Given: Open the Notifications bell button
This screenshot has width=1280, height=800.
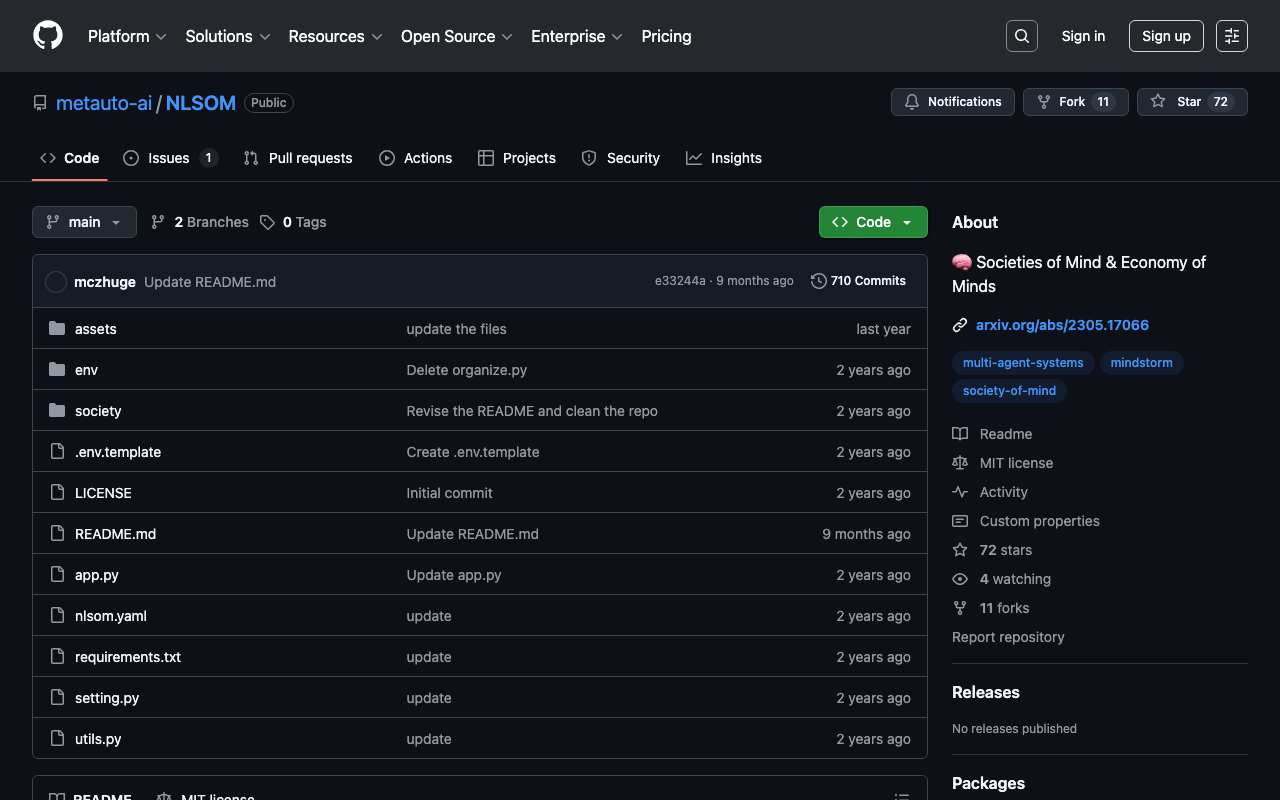Looking at the screenshot, I should click(952, 102).
